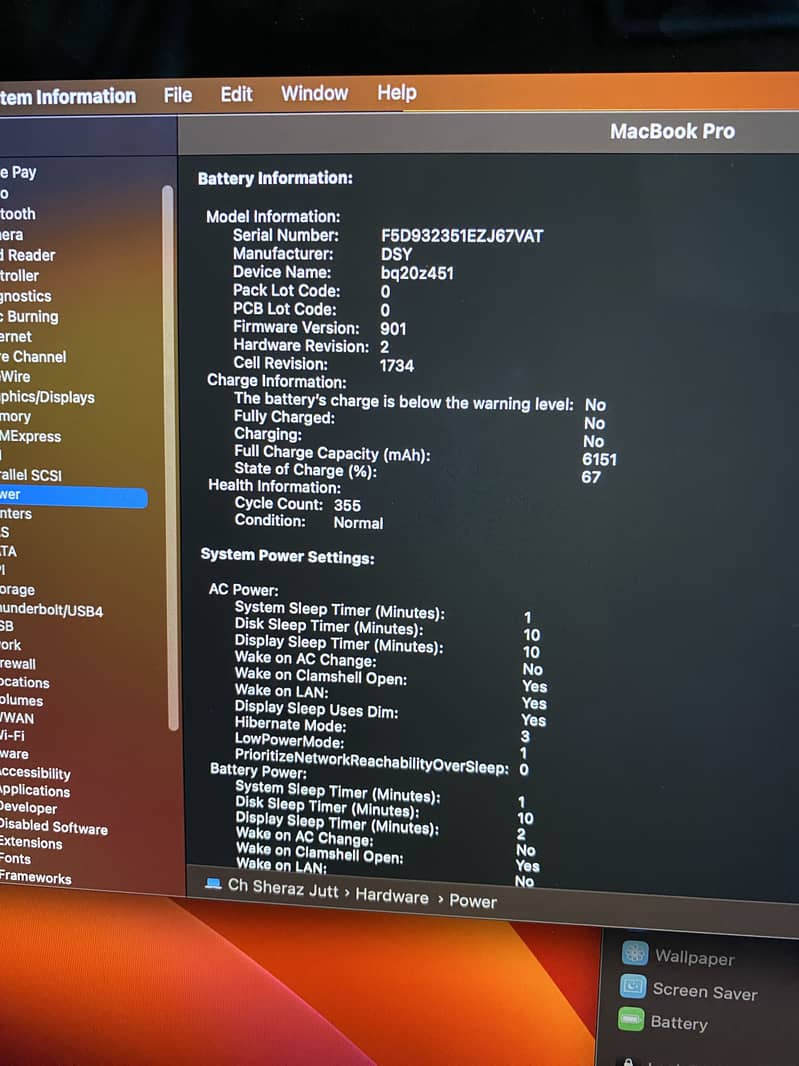Select Firewall in the sidebar

tap(18, 664)
